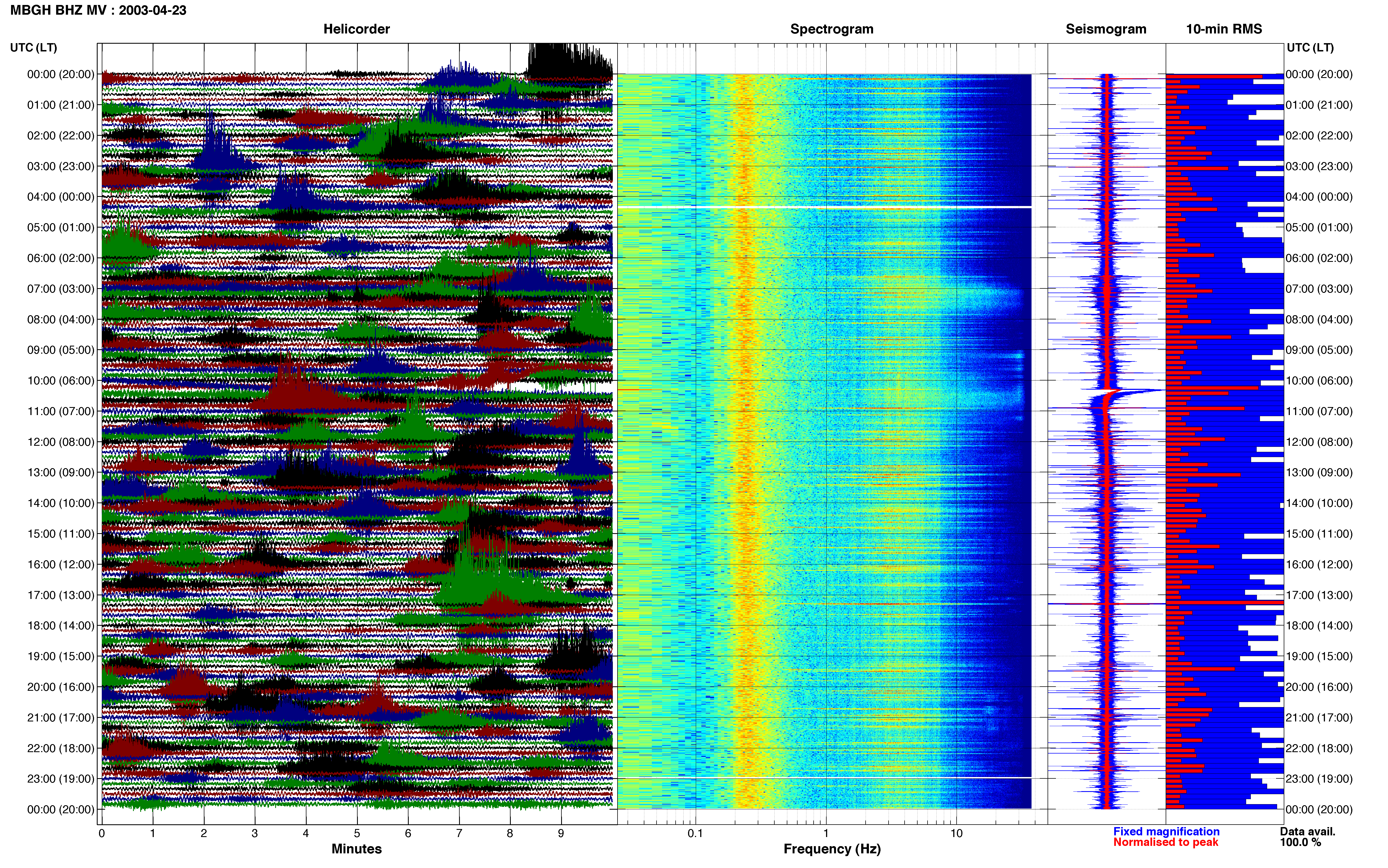Click left time label '20:00 (16:00)'
This screenshot has height=868, width=1388.
pyautogui.click(x=60, y=687)
